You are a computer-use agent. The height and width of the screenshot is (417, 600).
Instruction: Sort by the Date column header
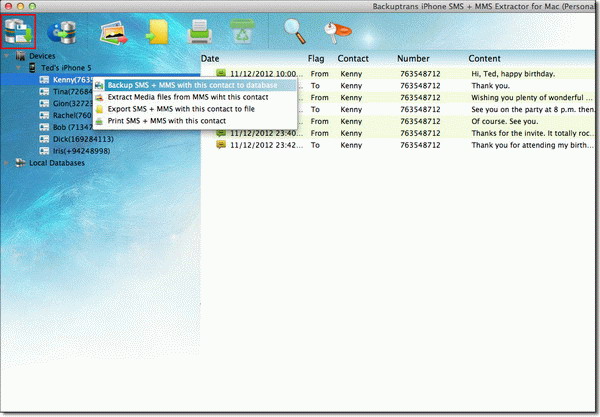[x=210, y=59]
